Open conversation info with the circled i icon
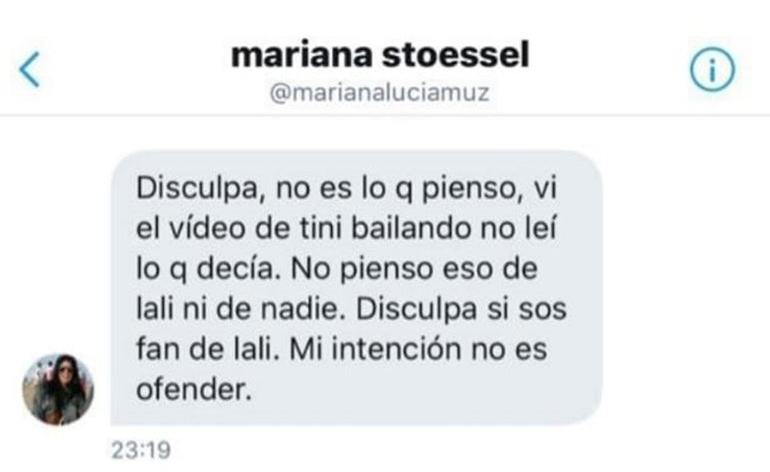The width and height of the screenshot is (770, 472). pos(712,69)
